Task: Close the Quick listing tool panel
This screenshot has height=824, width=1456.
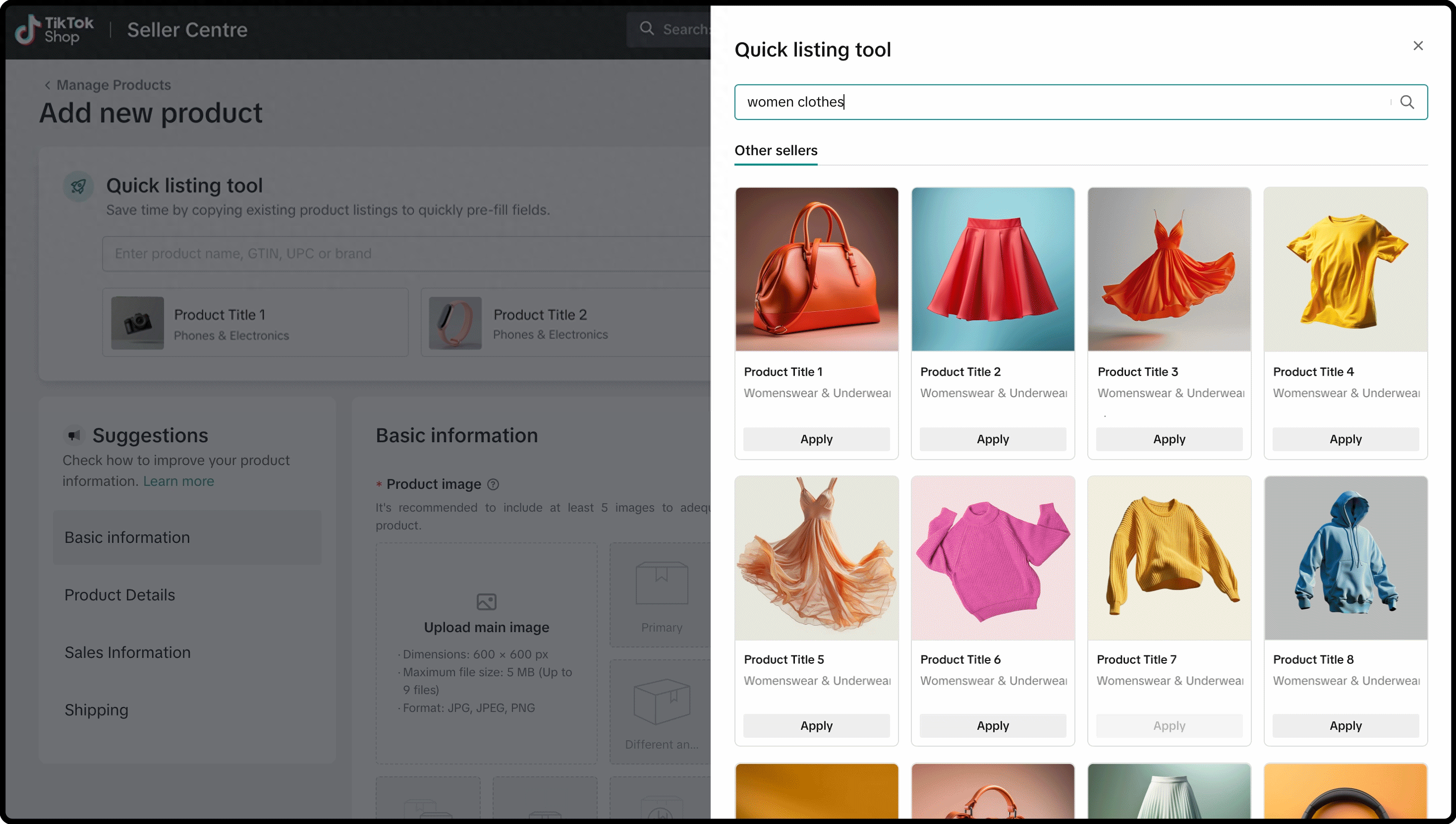Action: [x=1417, y=46]
